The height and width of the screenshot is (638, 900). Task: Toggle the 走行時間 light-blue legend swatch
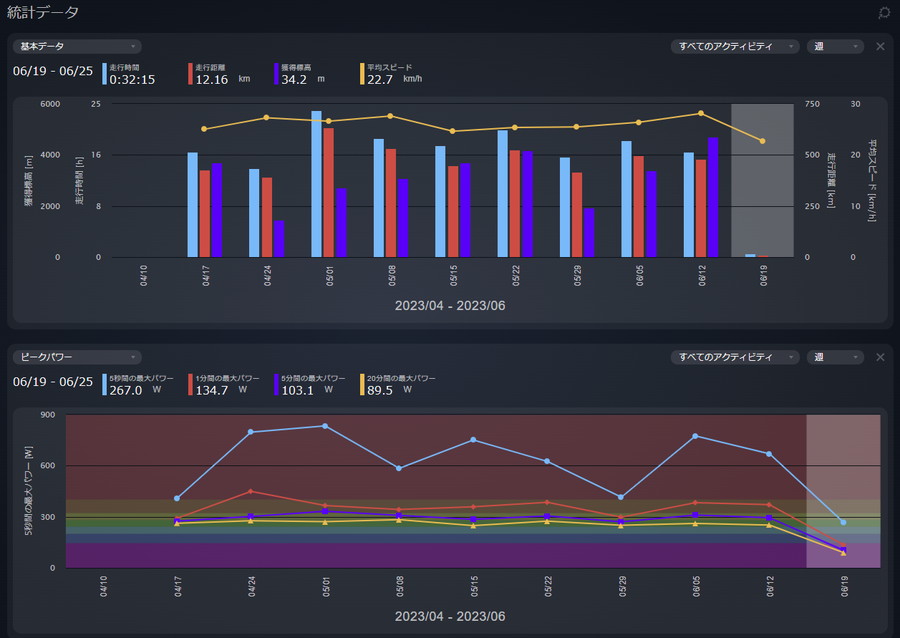click(104, 74)
